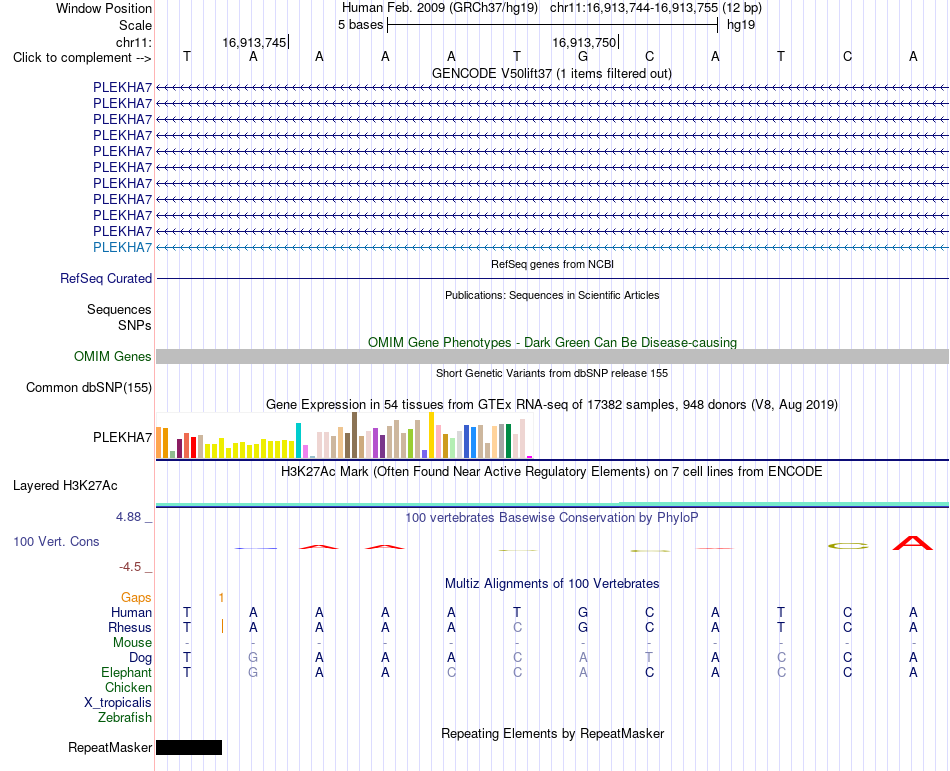Image resolution: width=950 pixels, height=771 pixels.
Task: Click the yellow C logo in PhyloP track
Action: (x=848, y=546)
